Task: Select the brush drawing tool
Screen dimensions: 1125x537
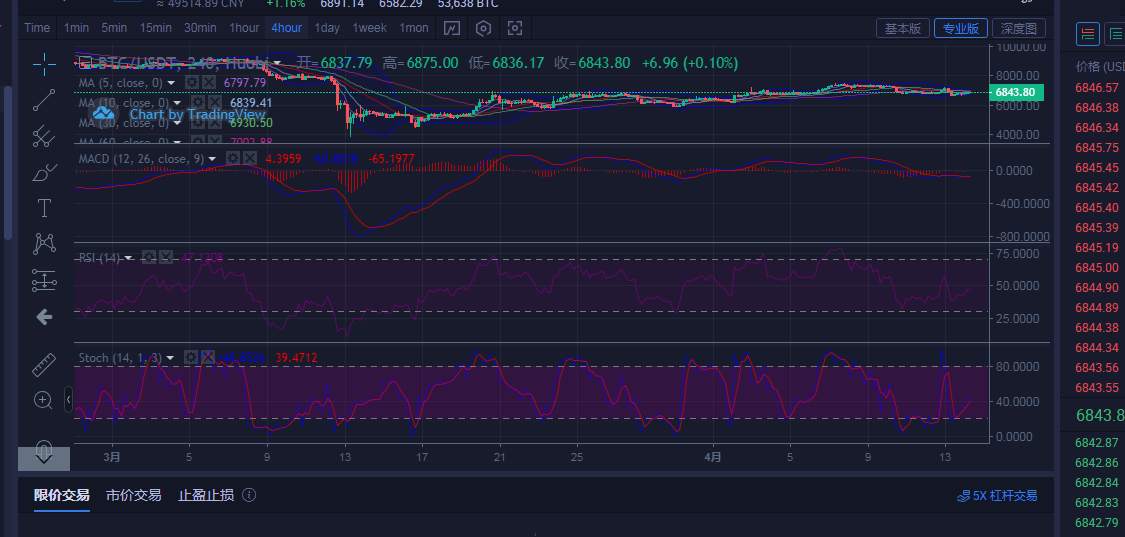Action: [x=44, y=172]
